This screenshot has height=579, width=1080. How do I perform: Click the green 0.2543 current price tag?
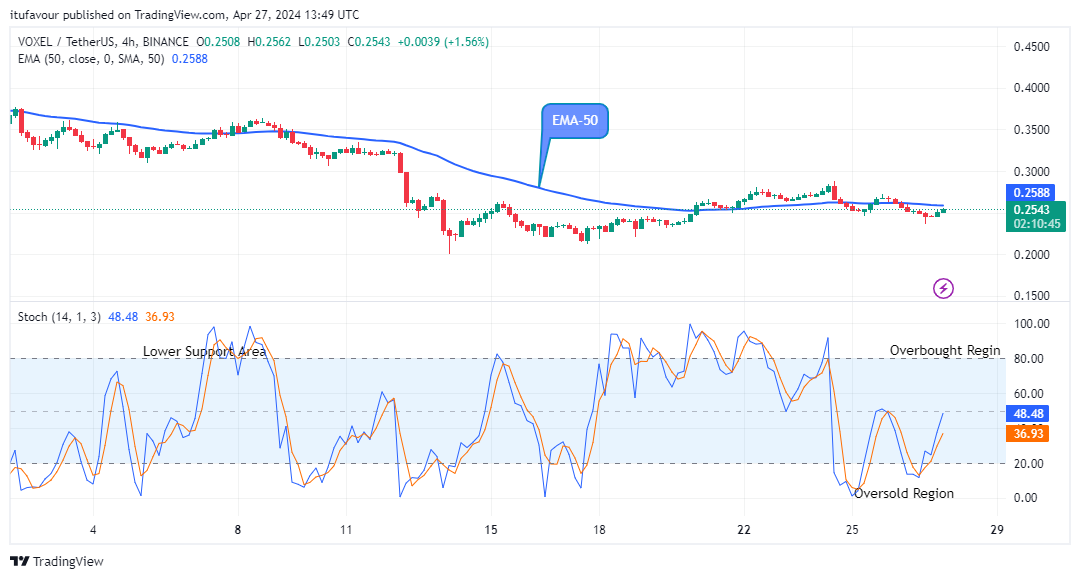pos(1035,216)
